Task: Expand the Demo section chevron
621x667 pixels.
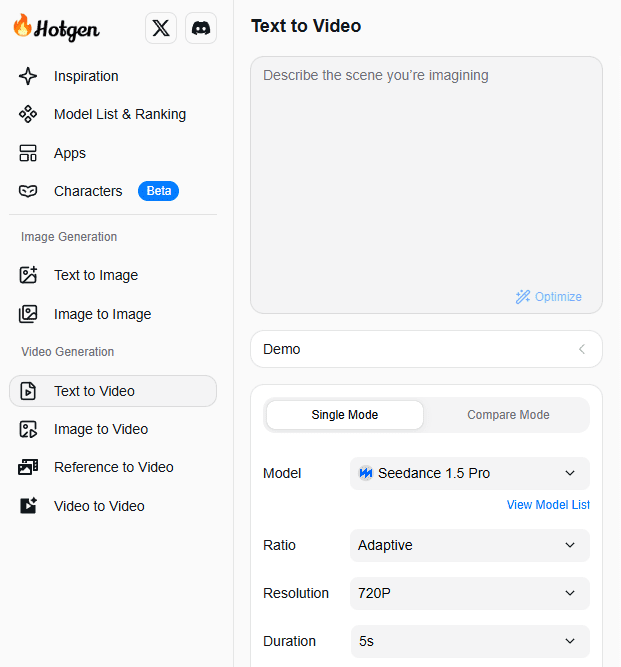Action: pos(582,349)
